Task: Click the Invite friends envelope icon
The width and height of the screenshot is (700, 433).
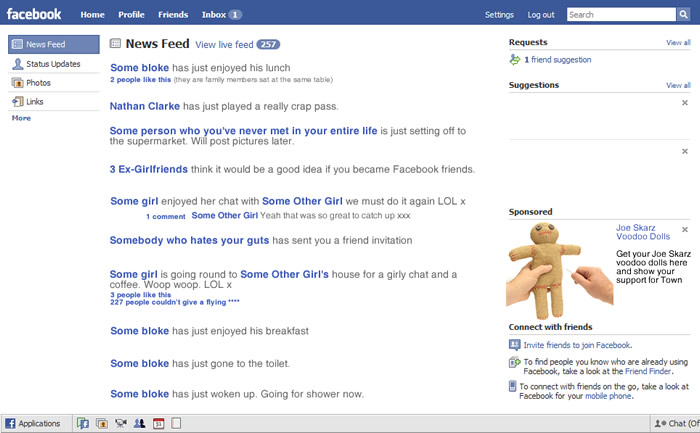Action: click(514, 345)
